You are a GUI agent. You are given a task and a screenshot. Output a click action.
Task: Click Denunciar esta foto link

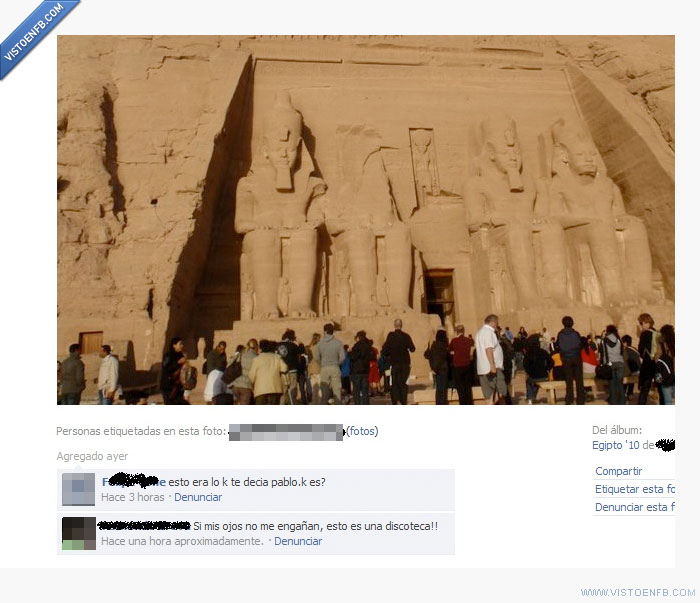coord(634,507)
